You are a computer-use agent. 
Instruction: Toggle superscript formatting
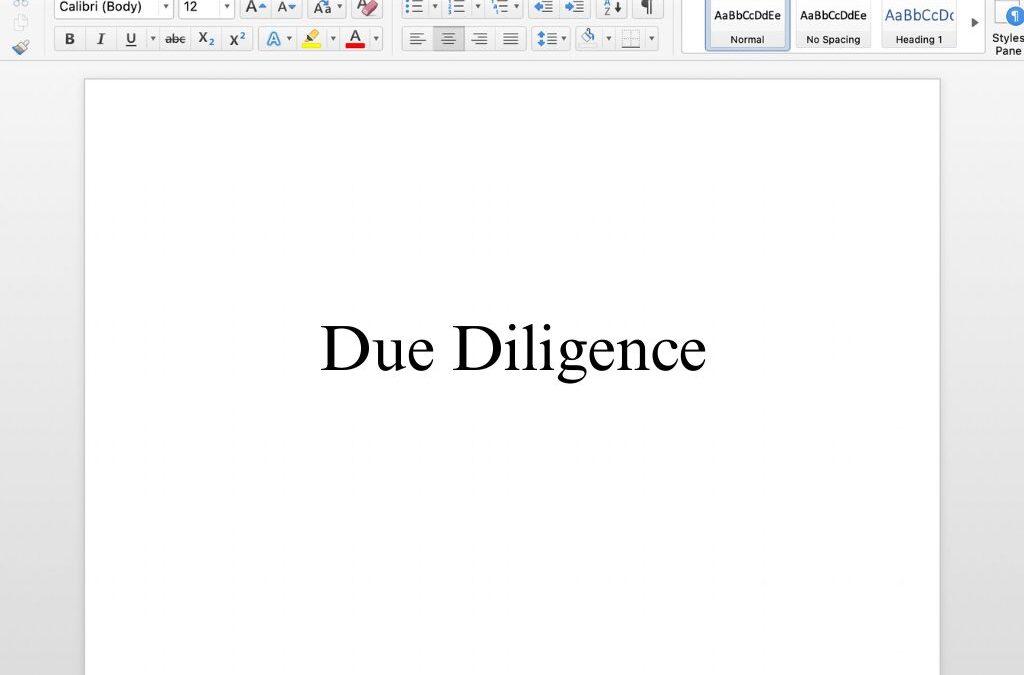tap(237, 39)
